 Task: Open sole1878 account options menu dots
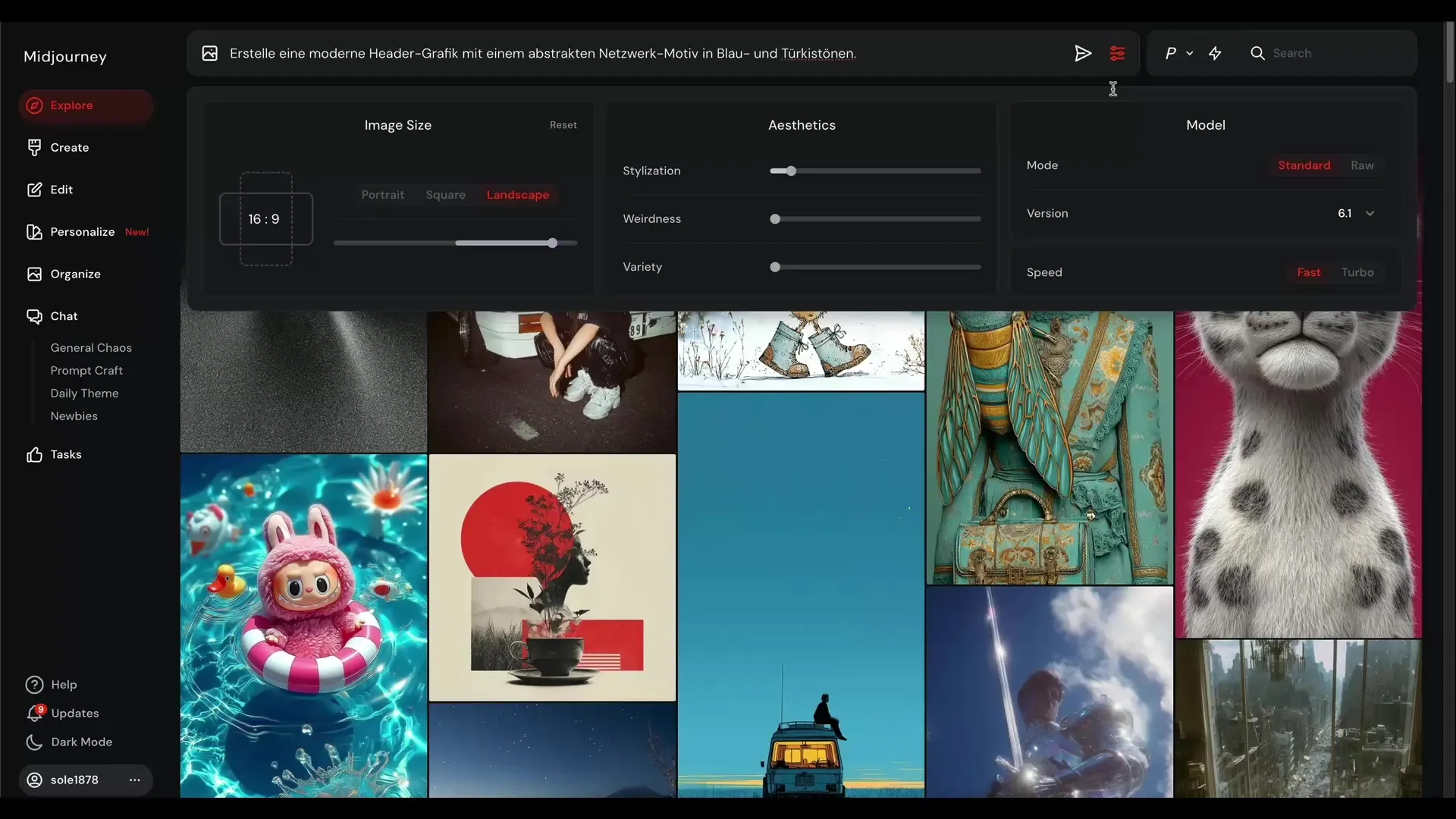click(x=135, y=780)
